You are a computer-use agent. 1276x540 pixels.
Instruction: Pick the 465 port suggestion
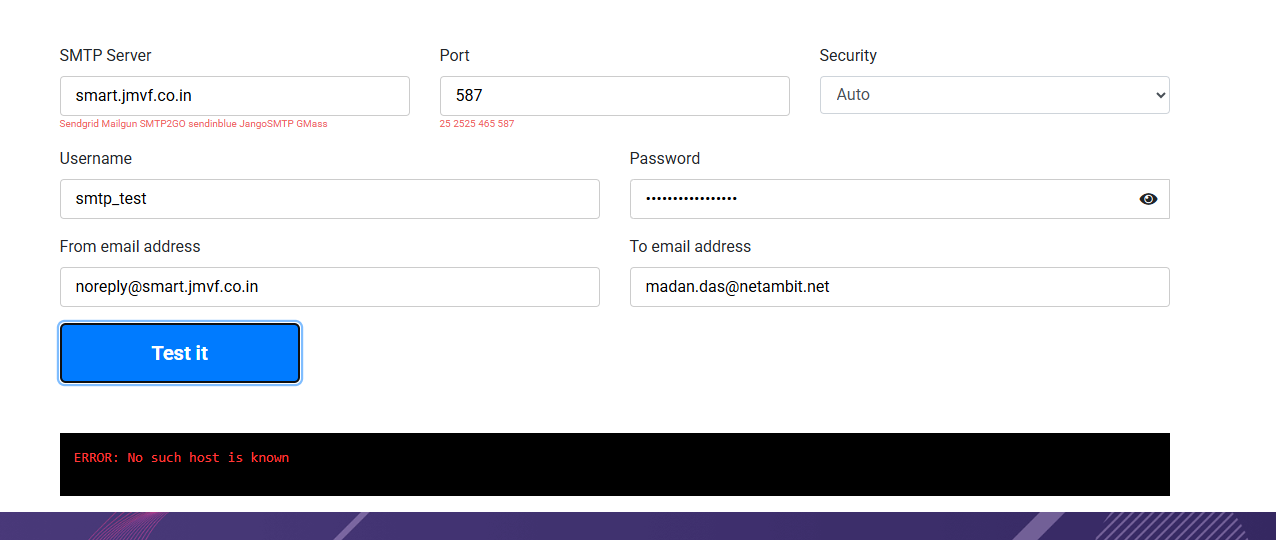(485, 124)
